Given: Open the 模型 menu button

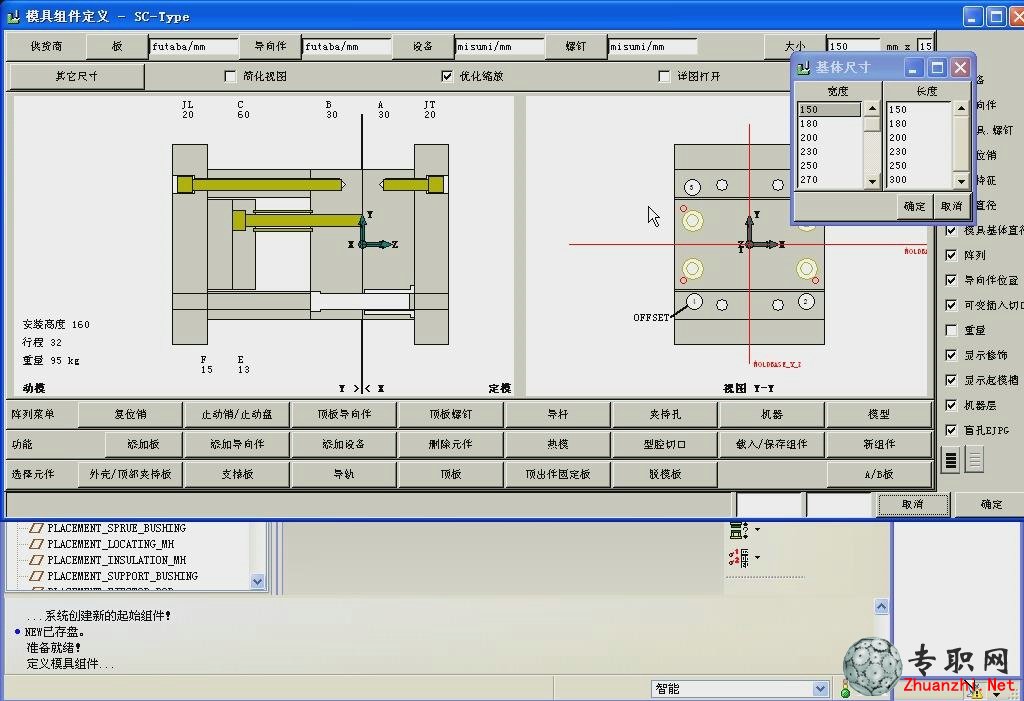Looking at the screenshot, I should coord(879,414).
